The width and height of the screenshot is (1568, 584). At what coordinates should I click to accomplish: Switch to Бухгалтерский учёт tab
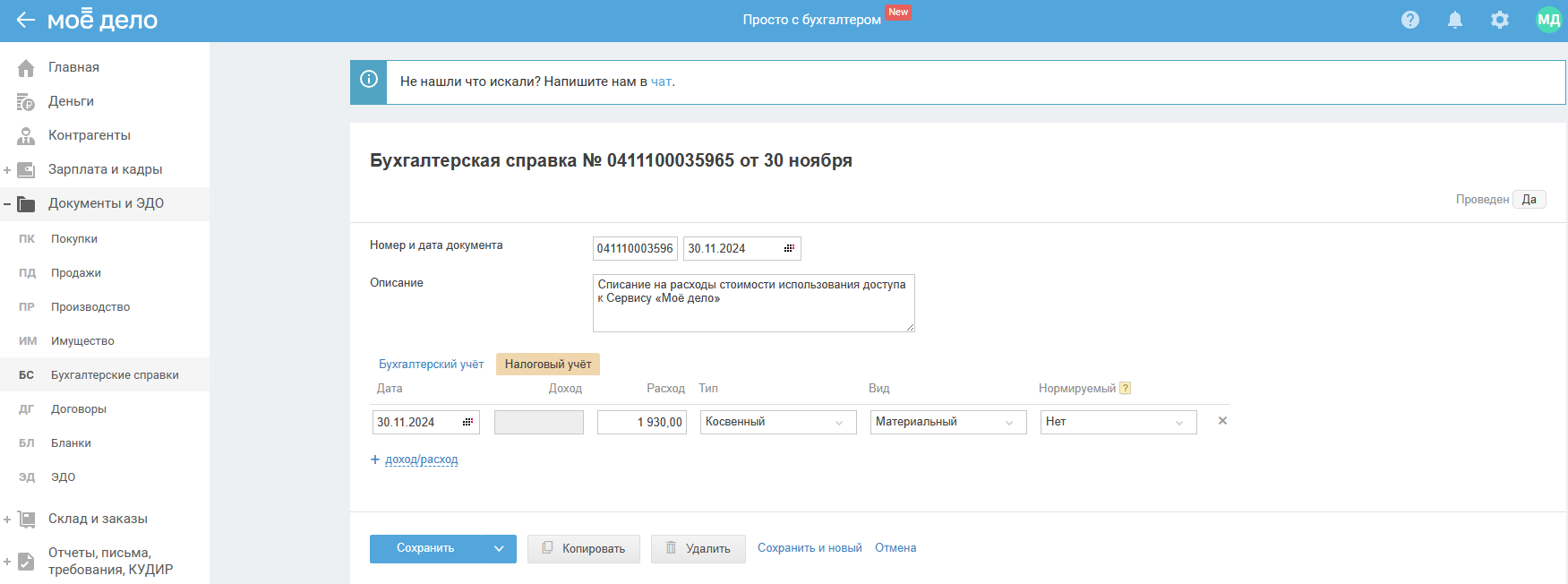(431, 364)
